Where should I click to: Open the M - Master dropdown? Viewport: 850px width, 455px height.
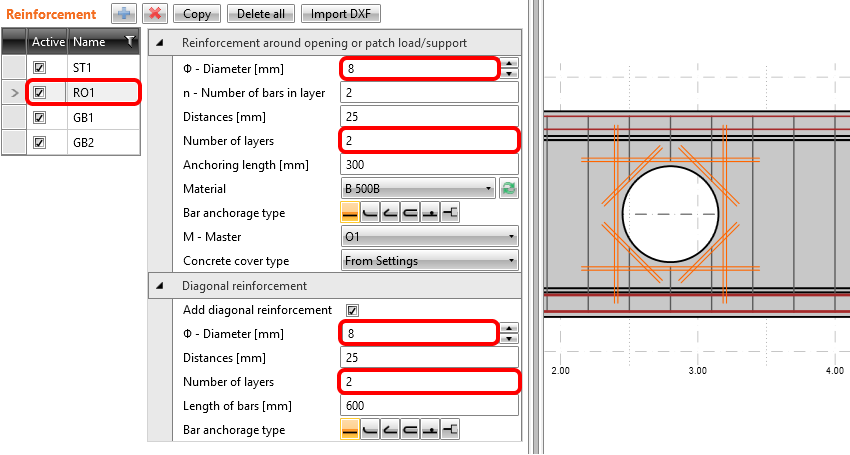[429, 237]
